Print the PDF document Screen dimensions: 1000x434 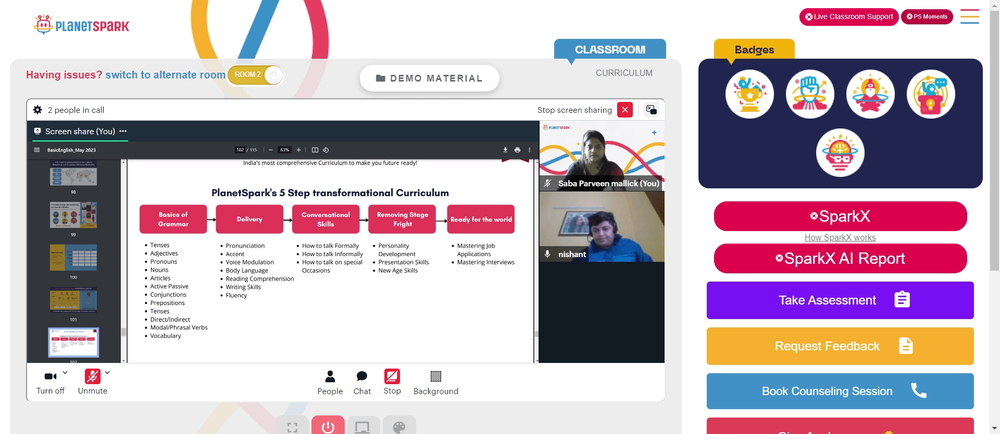click(517, 150)
